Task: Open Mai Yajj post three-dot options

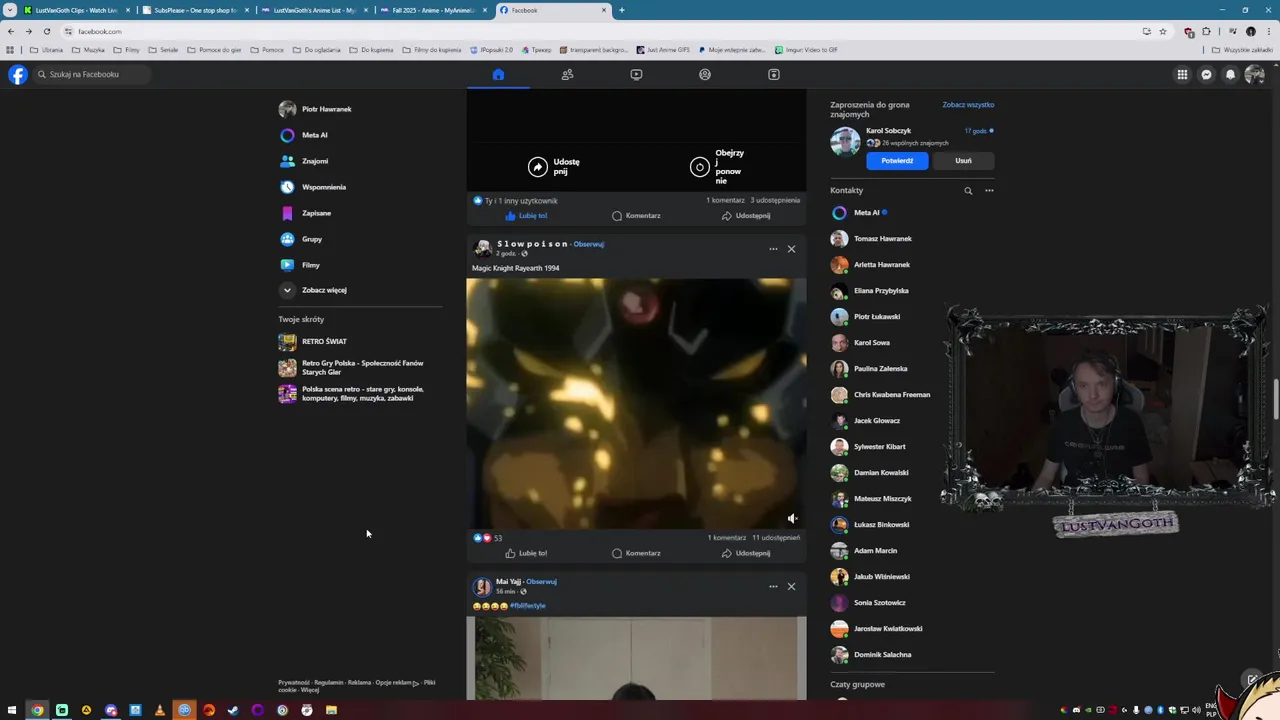Action: coord(773,586)
